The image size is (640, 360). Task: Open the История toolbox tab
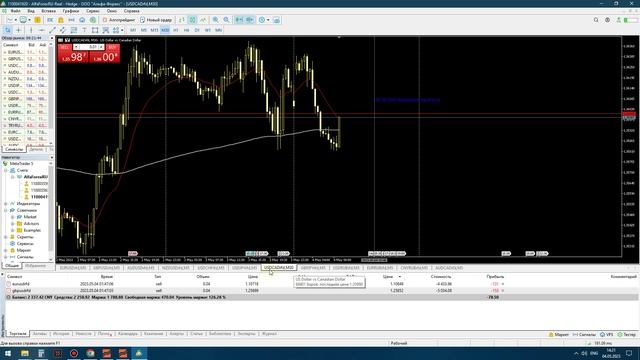click(x=61, y=334)
